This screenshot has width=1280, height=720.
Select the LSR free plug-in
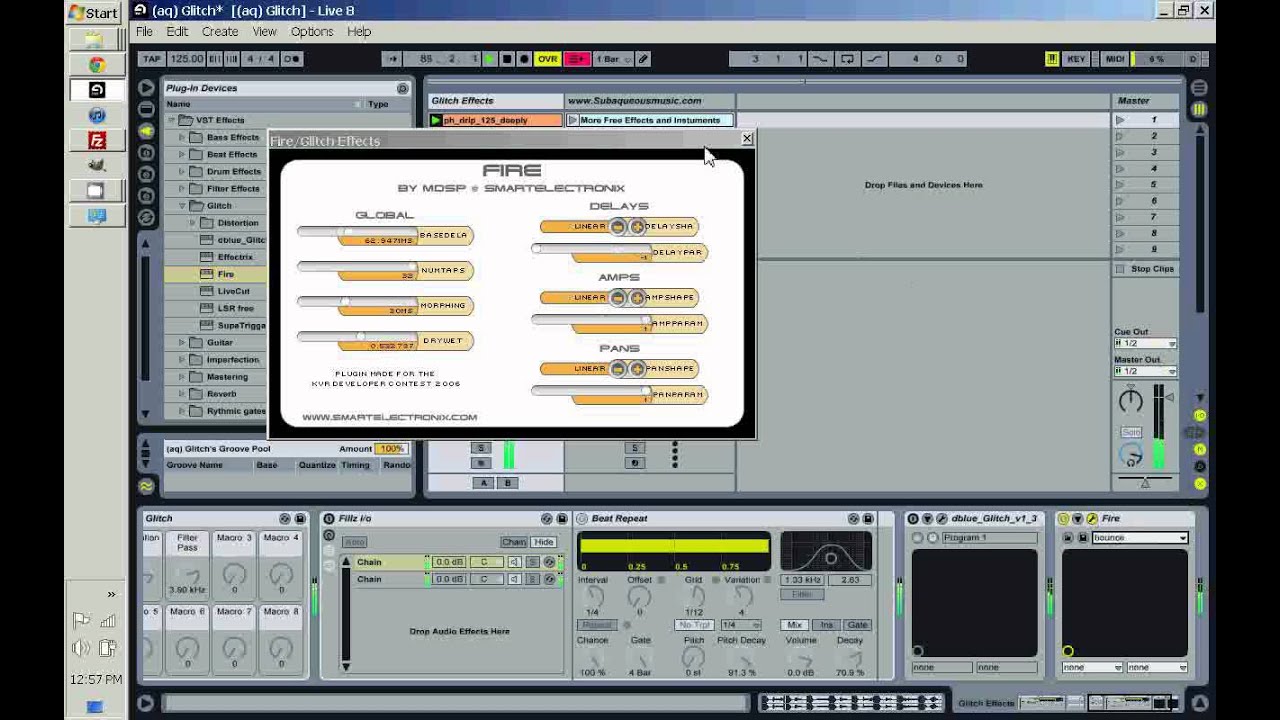(235, 308)
